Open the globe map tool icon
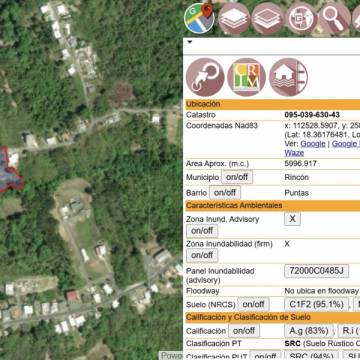This screenshot has width=360, height=360. coord(302,19)
